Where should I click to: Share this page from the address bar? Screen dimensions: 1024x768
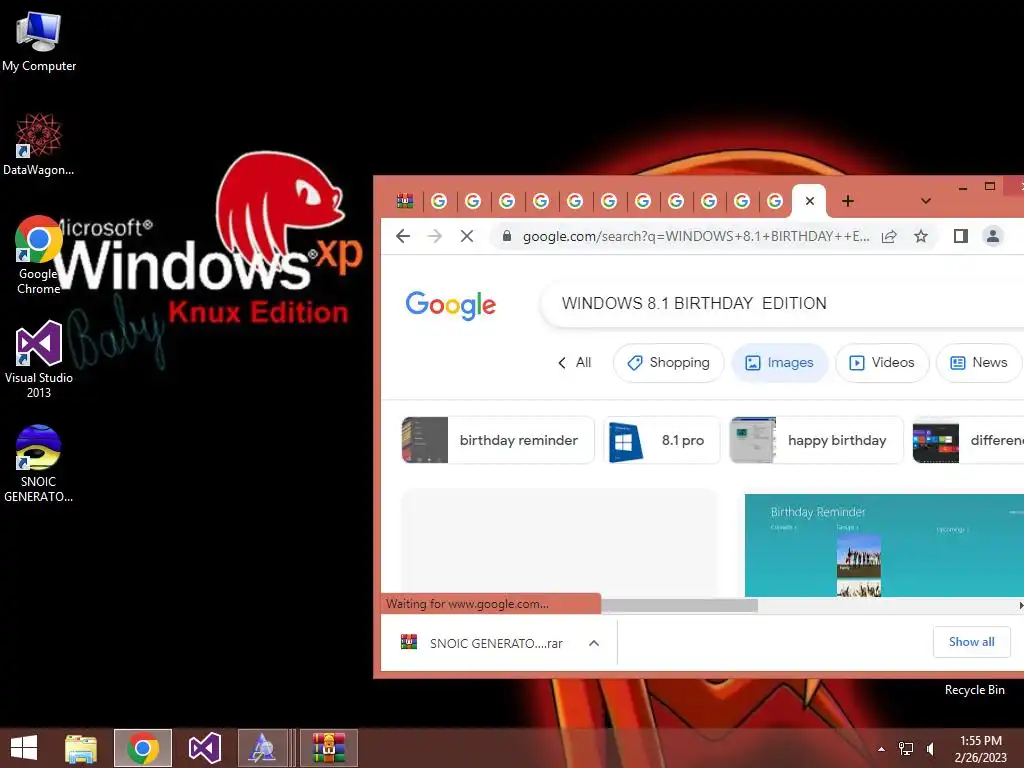889,236
